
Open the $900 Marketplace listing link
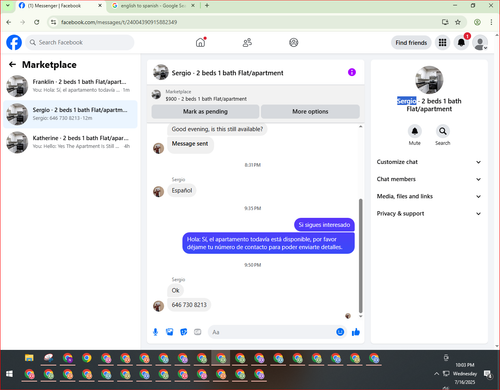(206, 99)
